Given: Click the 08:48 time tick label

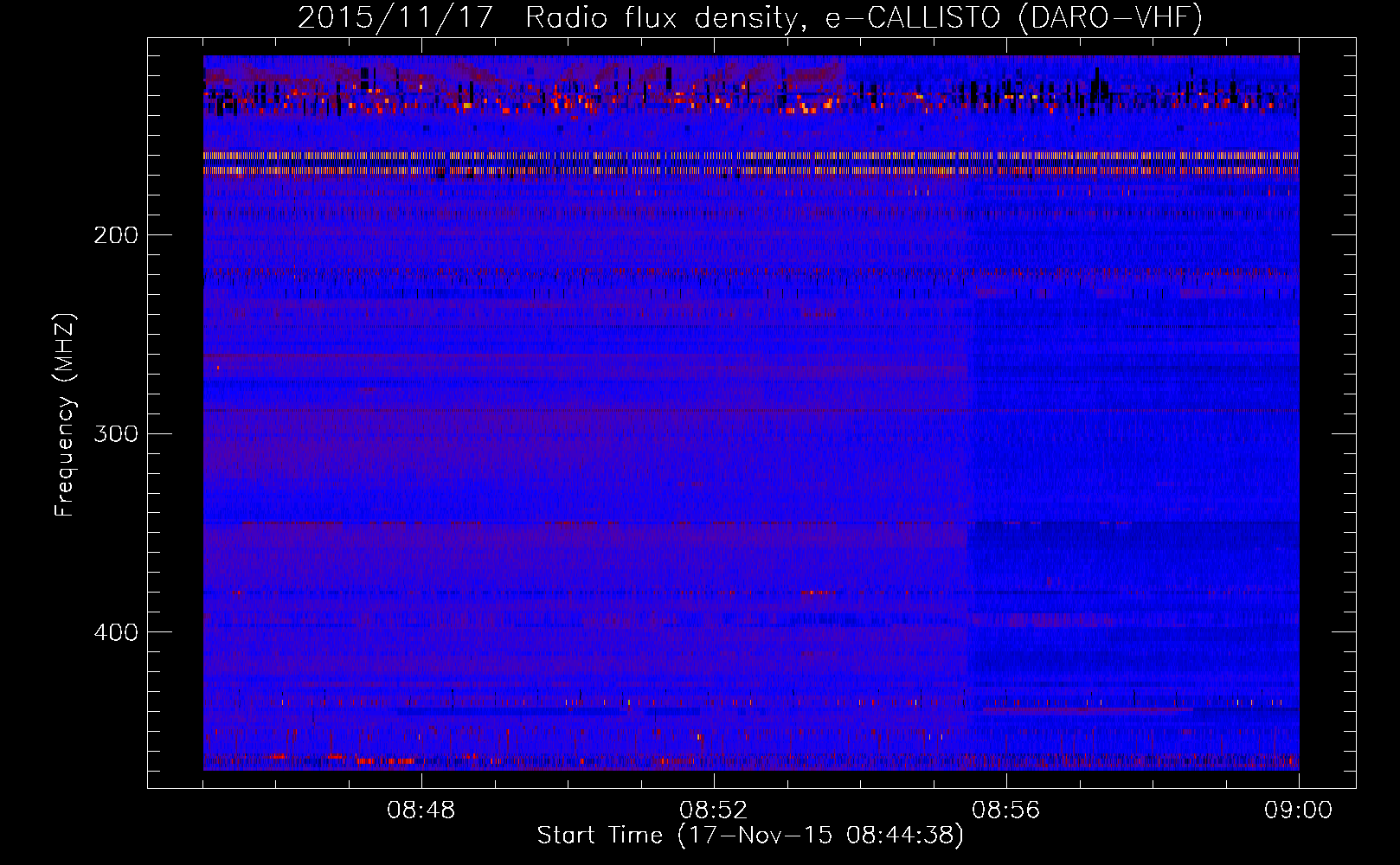Looking at the screenshot, I should (421, 811).
